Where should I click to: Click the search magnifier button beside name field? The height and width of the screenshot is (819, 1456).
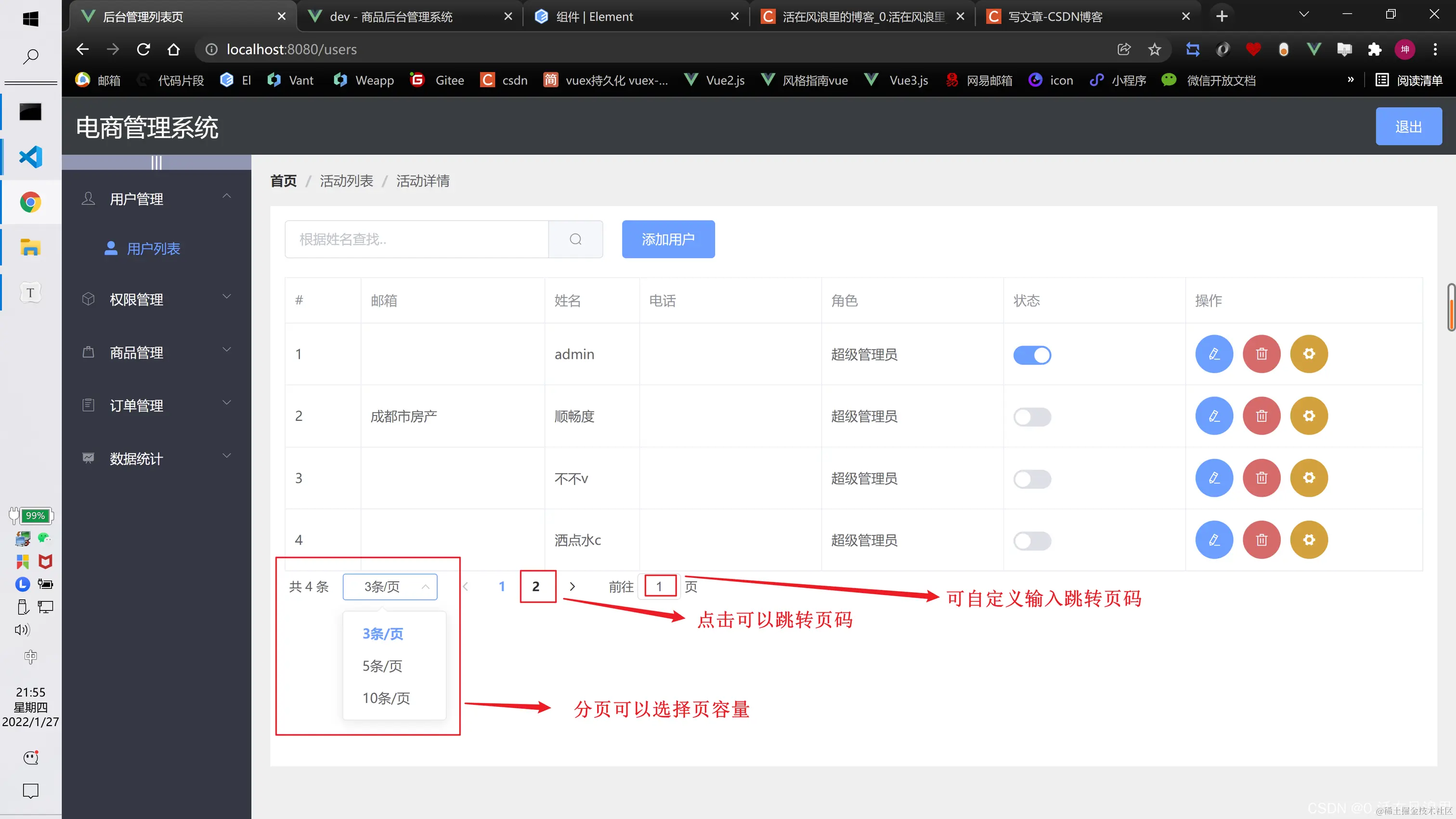[x=575, y=239]
